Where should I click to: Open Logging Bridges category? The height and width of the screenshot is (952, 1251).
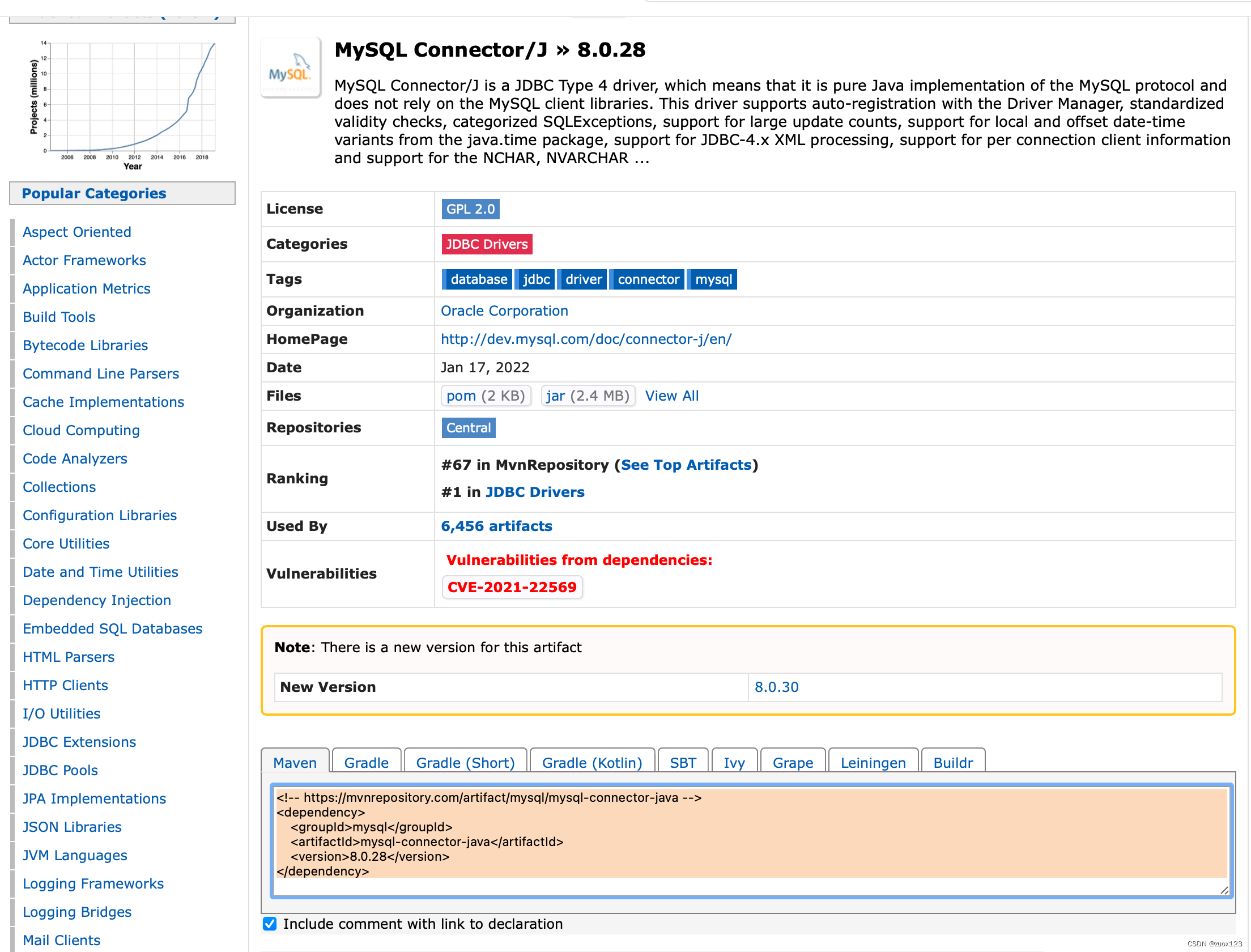(77, 912)
